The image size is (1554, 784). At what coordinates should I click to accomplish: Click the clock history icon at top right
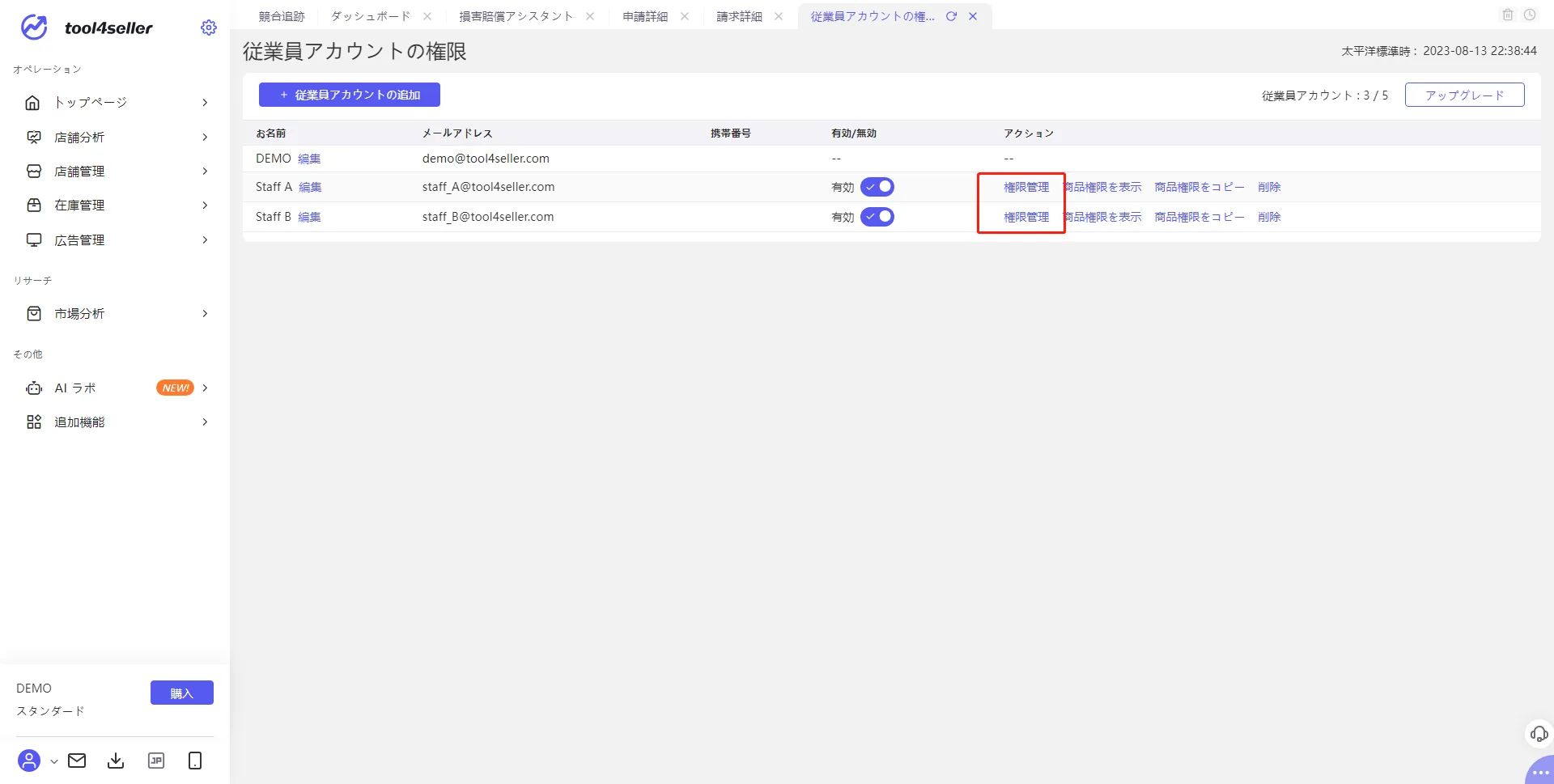pos(1530,15)
